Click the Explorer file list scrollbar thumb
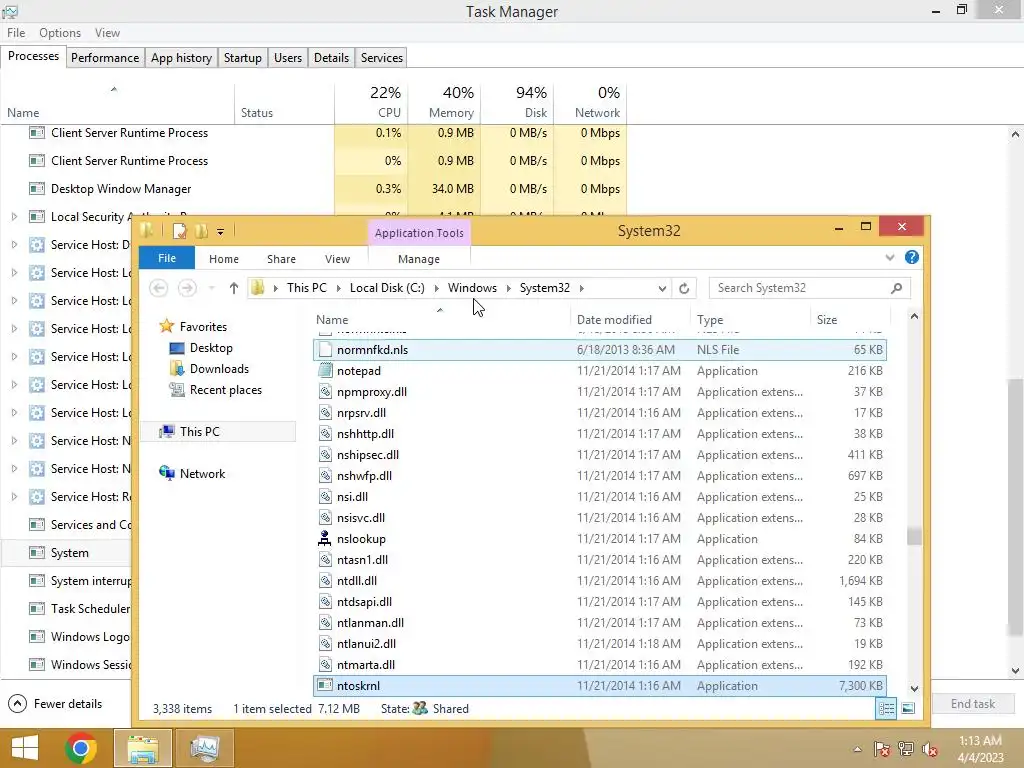 914,536
